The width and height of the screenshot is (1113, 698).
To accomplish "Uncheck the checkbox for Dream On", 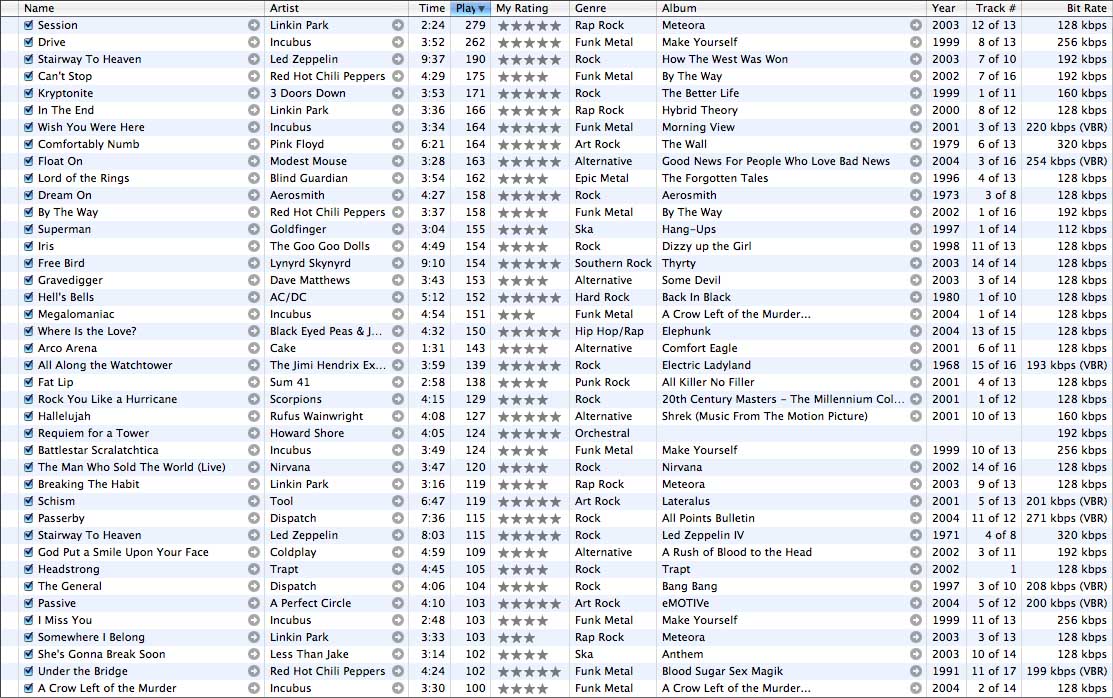I will [28, 195].
